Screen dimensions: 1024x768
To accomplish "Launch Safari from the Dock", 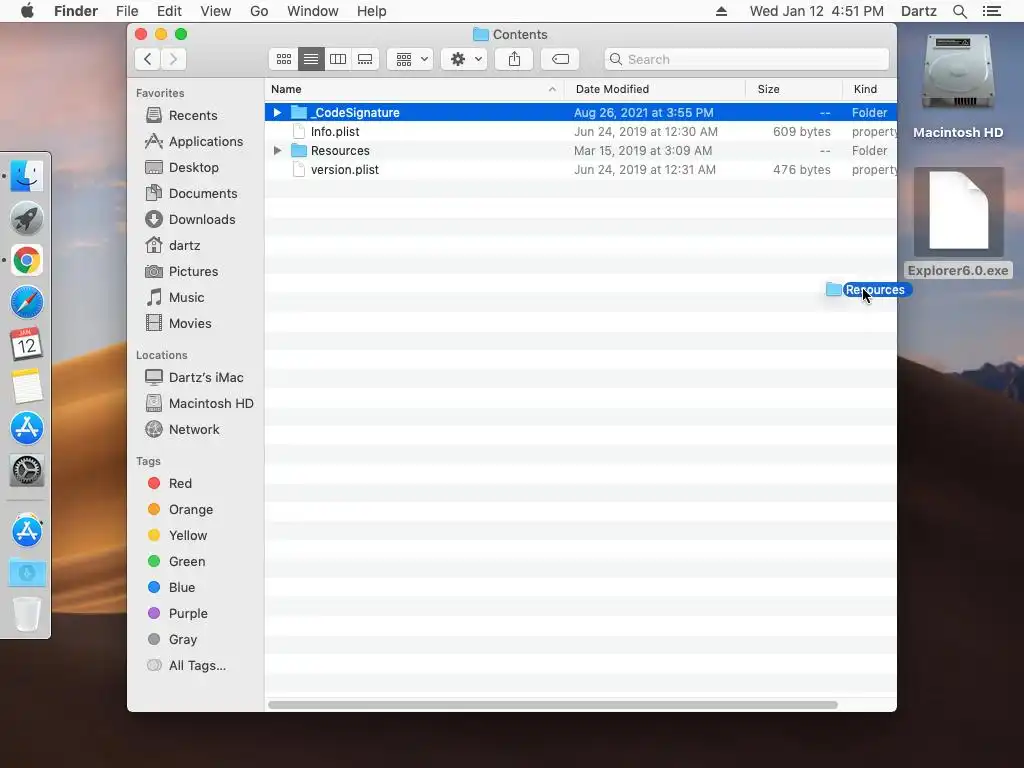I will (x=27, y=302).
